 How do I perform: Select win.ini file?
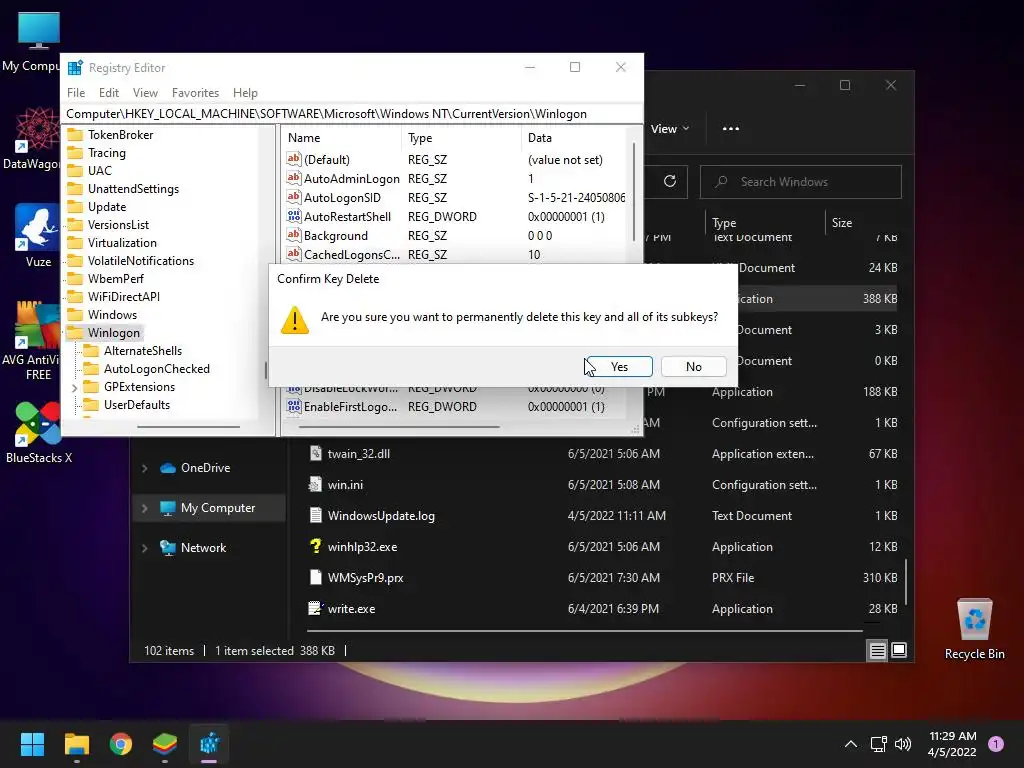pos(345,485)
